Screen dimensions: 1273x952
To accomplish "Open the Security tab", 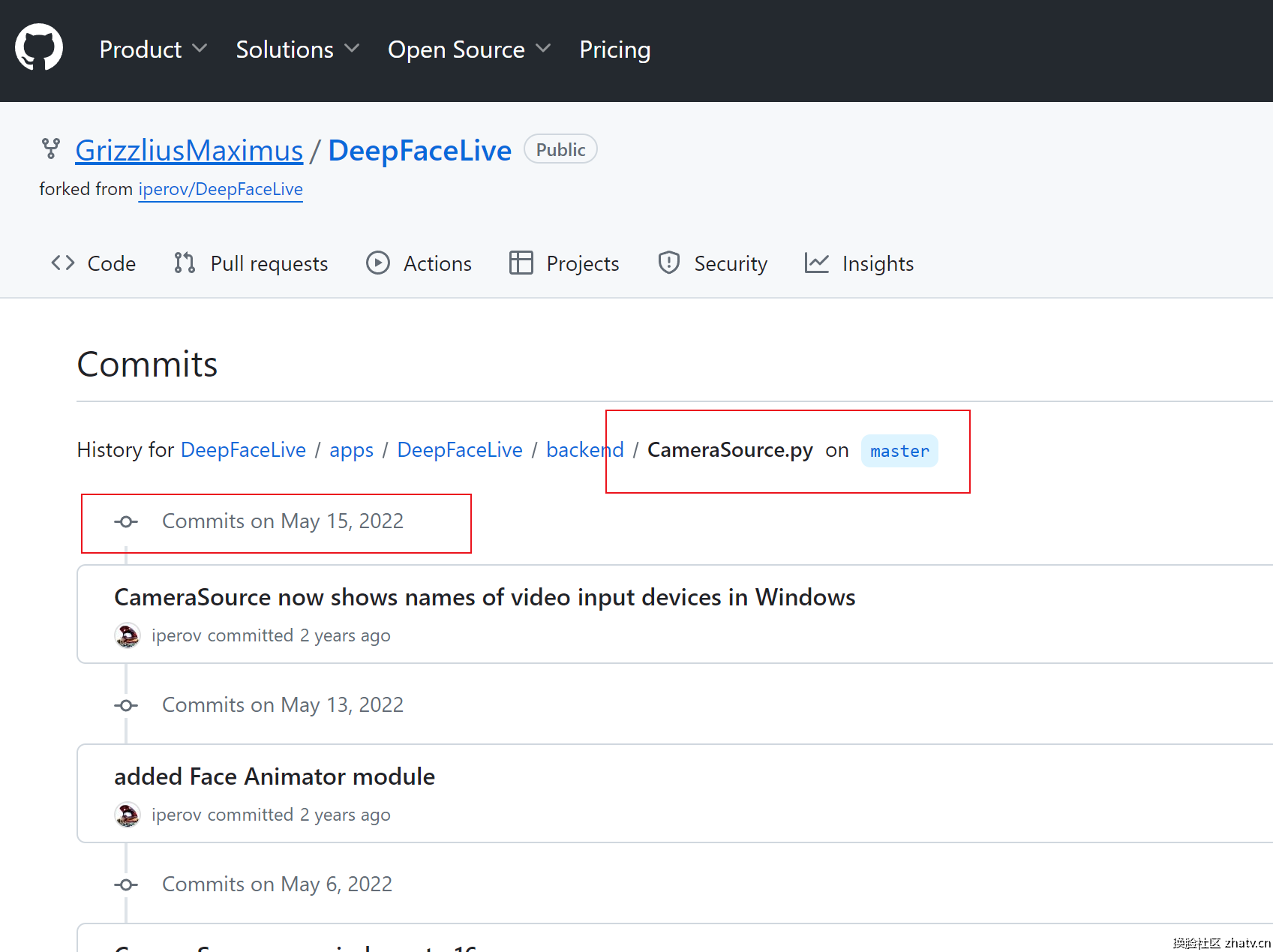I will pos(731,263).
